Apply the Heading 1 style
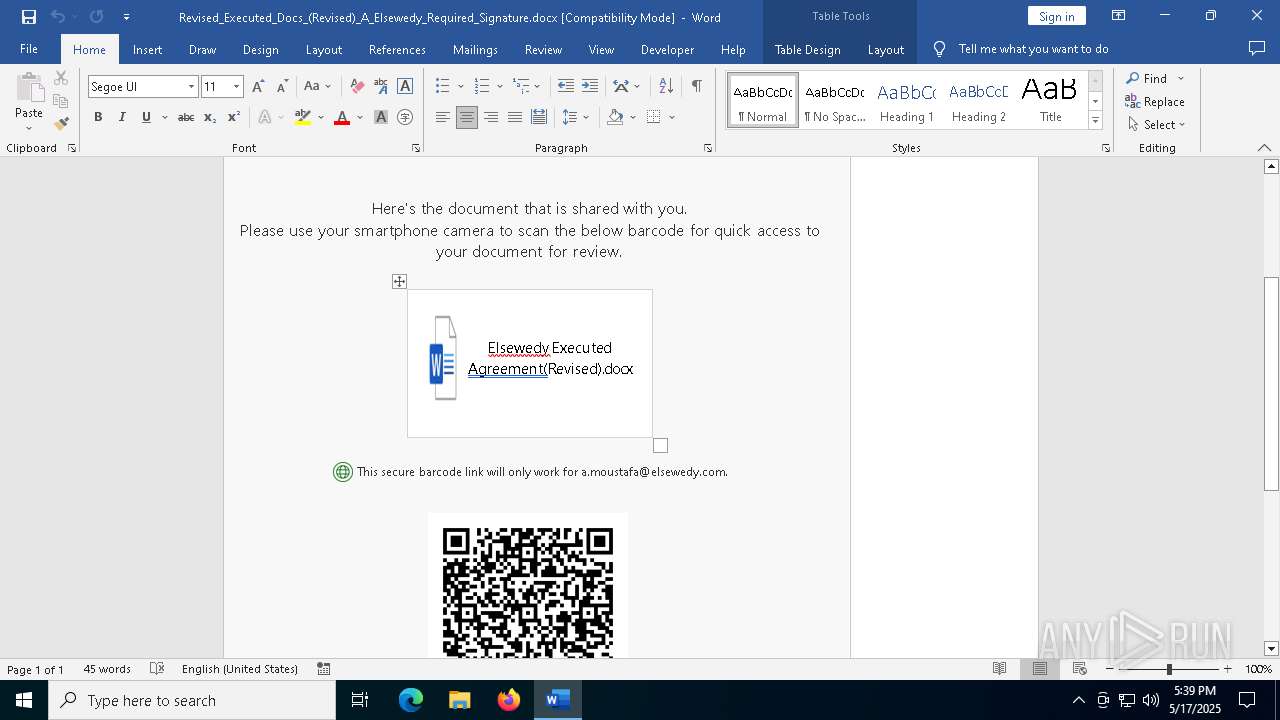This screenshot has width=1280, height=720. pos(906,101)
